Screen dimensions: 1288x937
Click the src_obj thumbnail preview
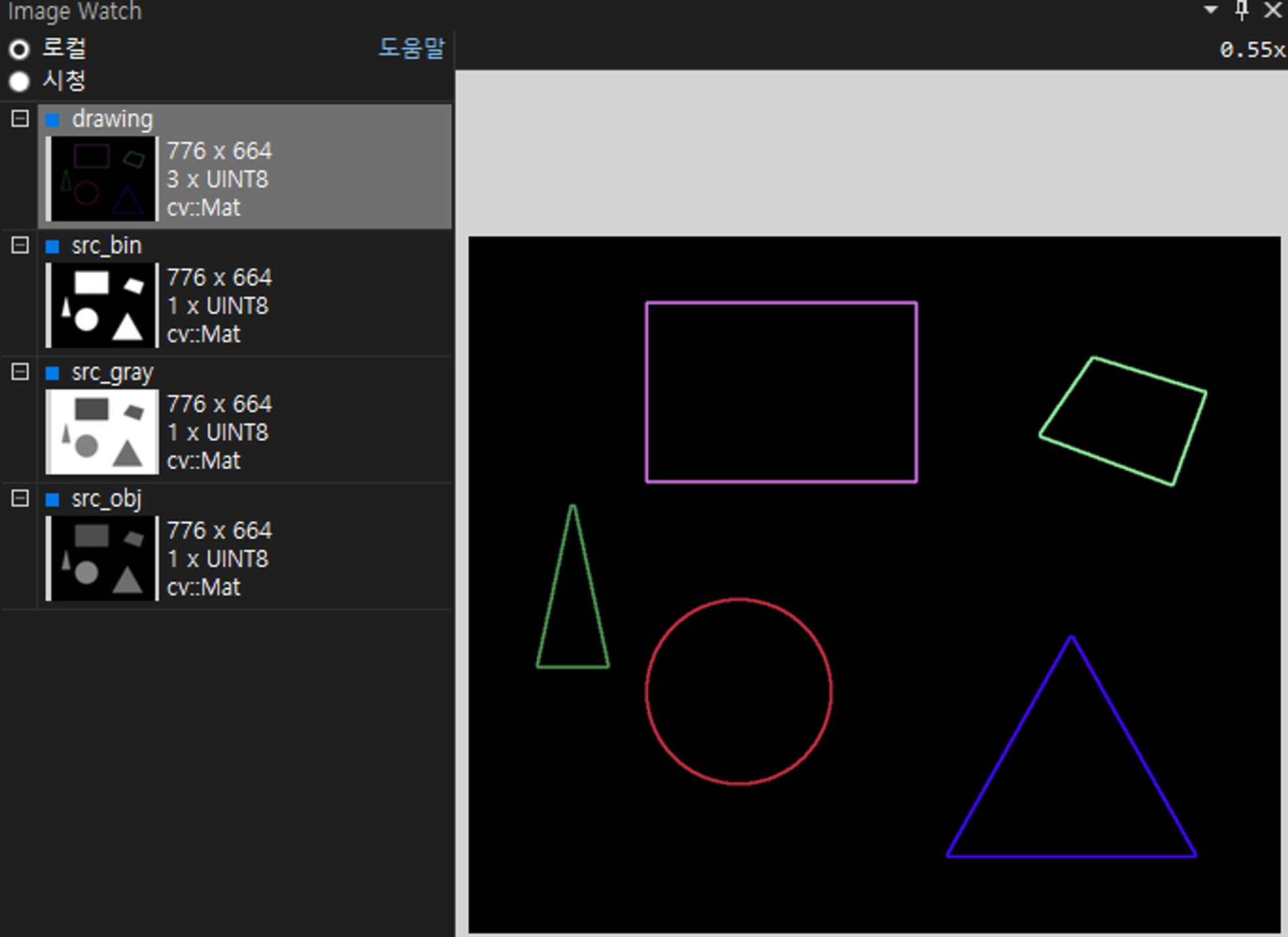click(103, 558)
